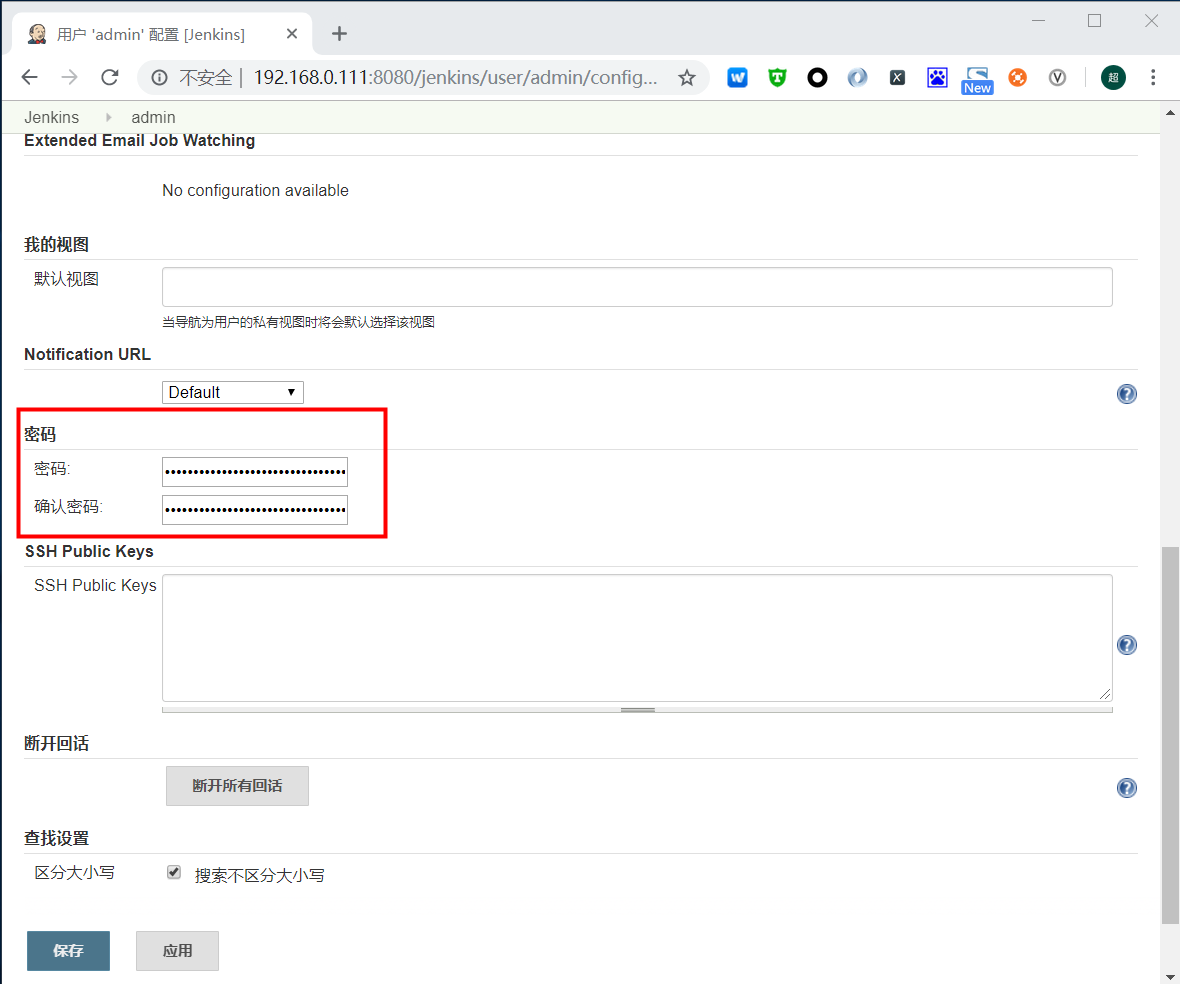Toggle the bookmark star in address bar
1180x984 pixels.
click(687, 77)
